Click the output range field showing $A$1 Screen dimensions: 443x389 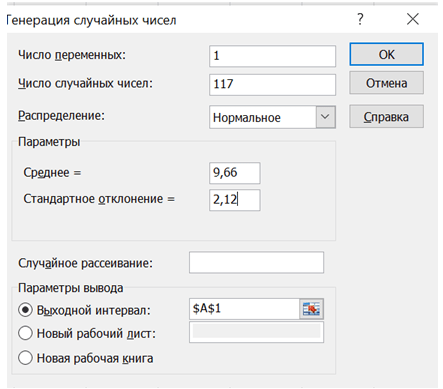[245, 309]
